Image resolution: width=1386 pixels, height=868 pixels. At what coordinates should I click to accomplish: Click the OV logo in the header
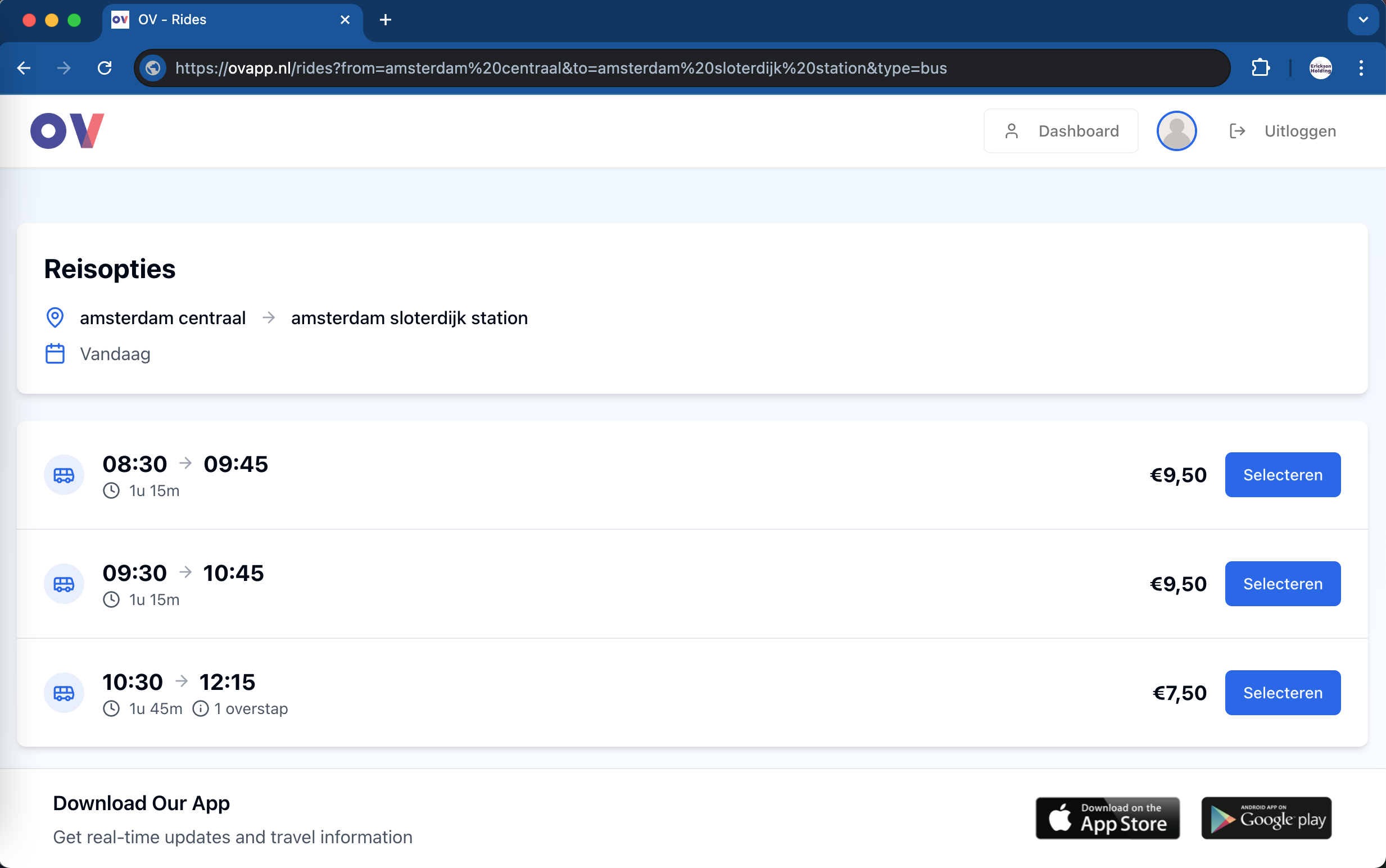(x=67, y=131)
